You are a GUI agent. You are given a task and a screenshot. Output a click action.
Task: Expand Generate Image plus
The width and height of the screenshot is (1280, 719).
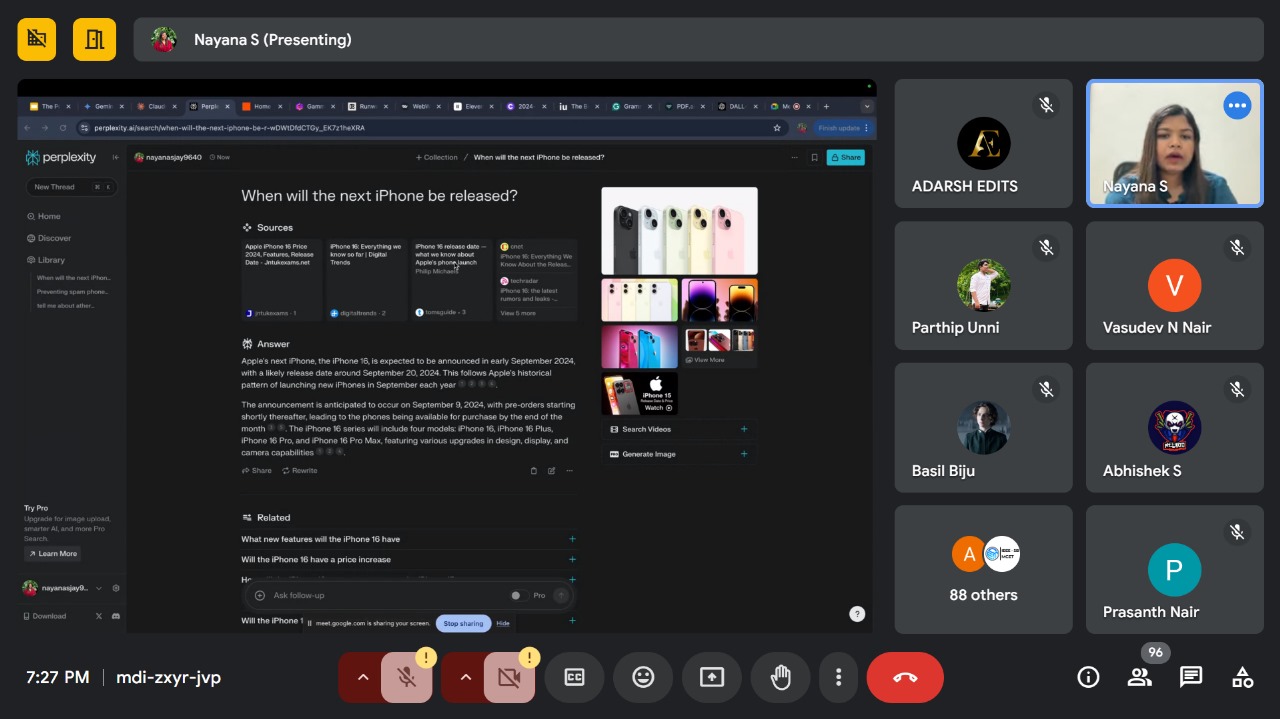[744, 454]
